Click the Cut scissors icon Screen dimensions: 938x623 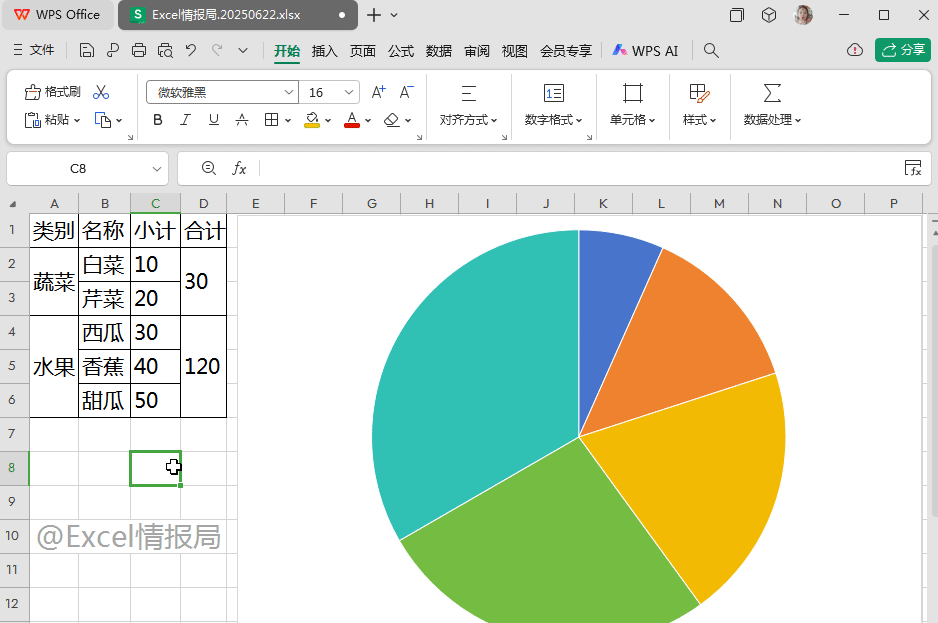pyautogui.click(x=101, y=92)
